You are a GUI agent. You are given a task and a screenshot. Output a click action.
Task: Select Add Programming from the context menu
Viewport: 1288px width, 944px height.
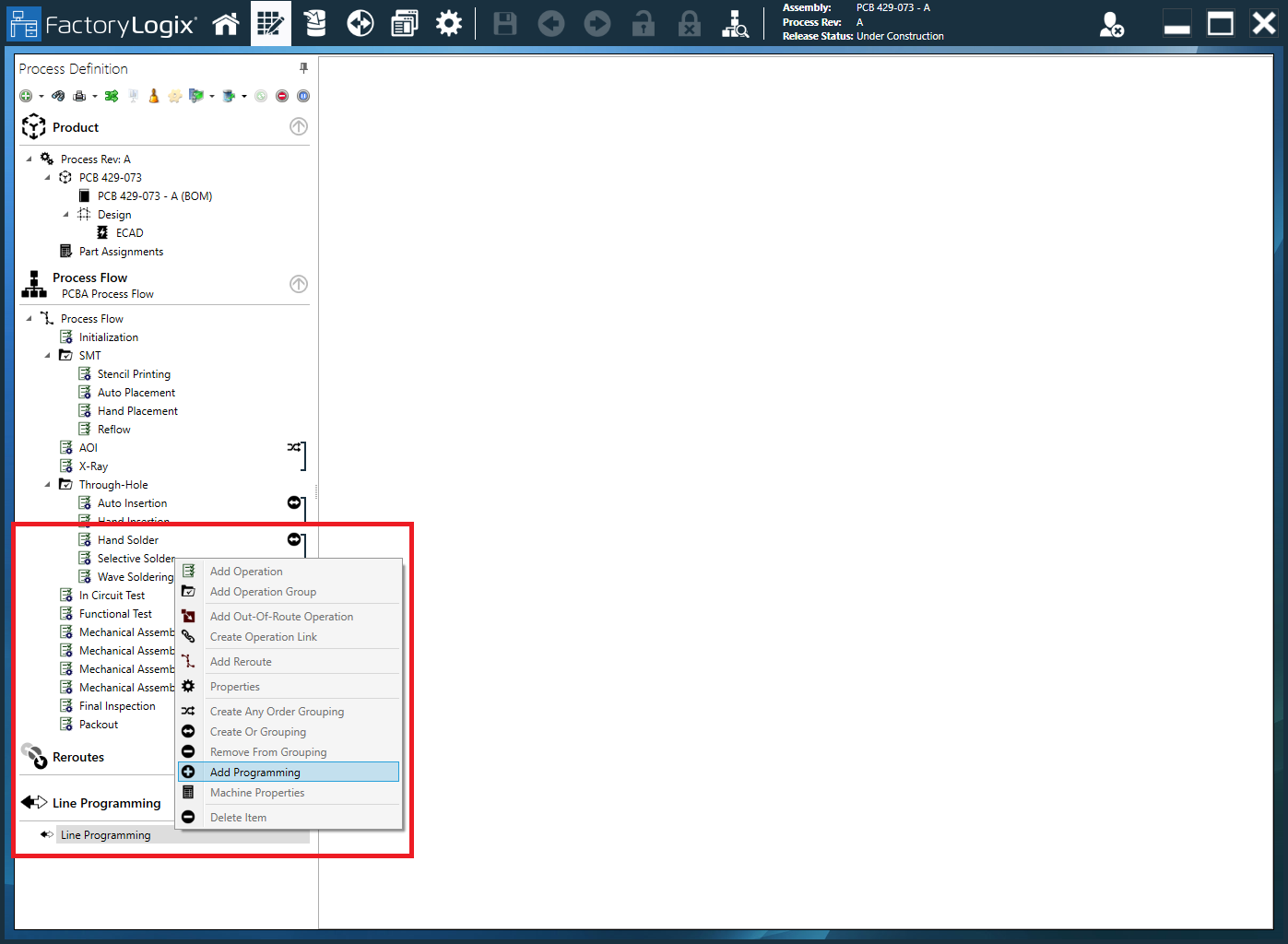click(x=255, y=772)
